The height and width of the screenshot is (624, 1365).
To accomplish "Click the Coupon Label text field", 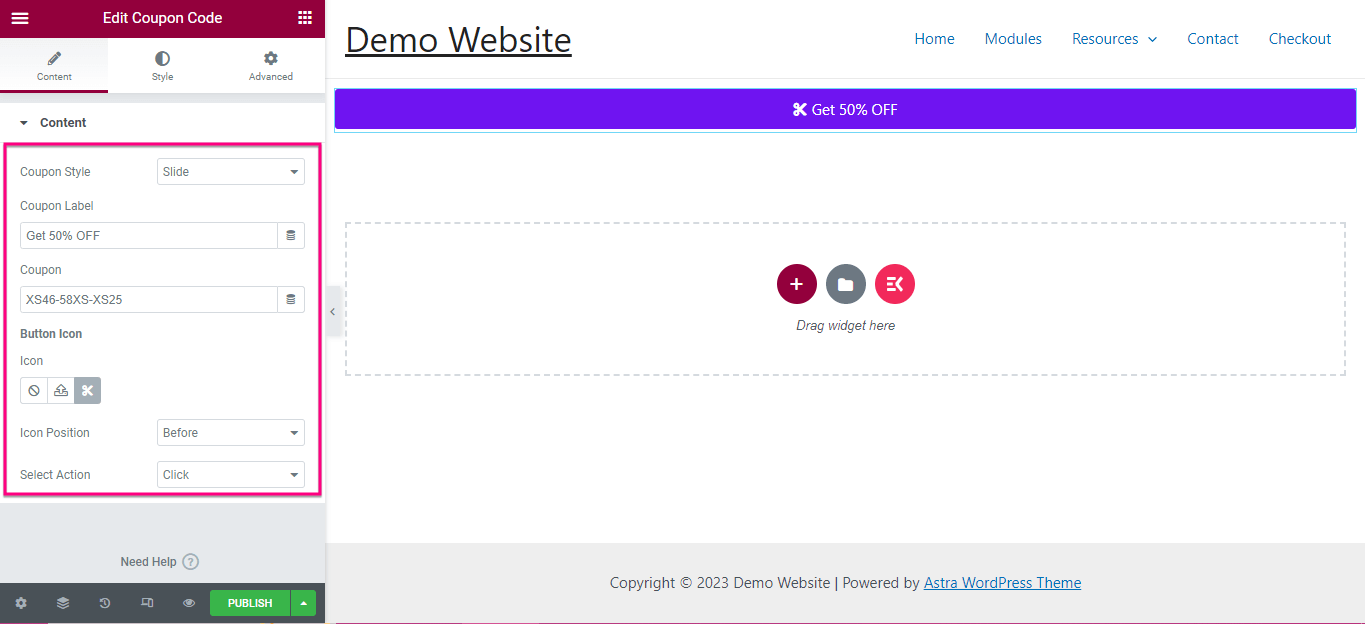I will click(x=149, y=236).
